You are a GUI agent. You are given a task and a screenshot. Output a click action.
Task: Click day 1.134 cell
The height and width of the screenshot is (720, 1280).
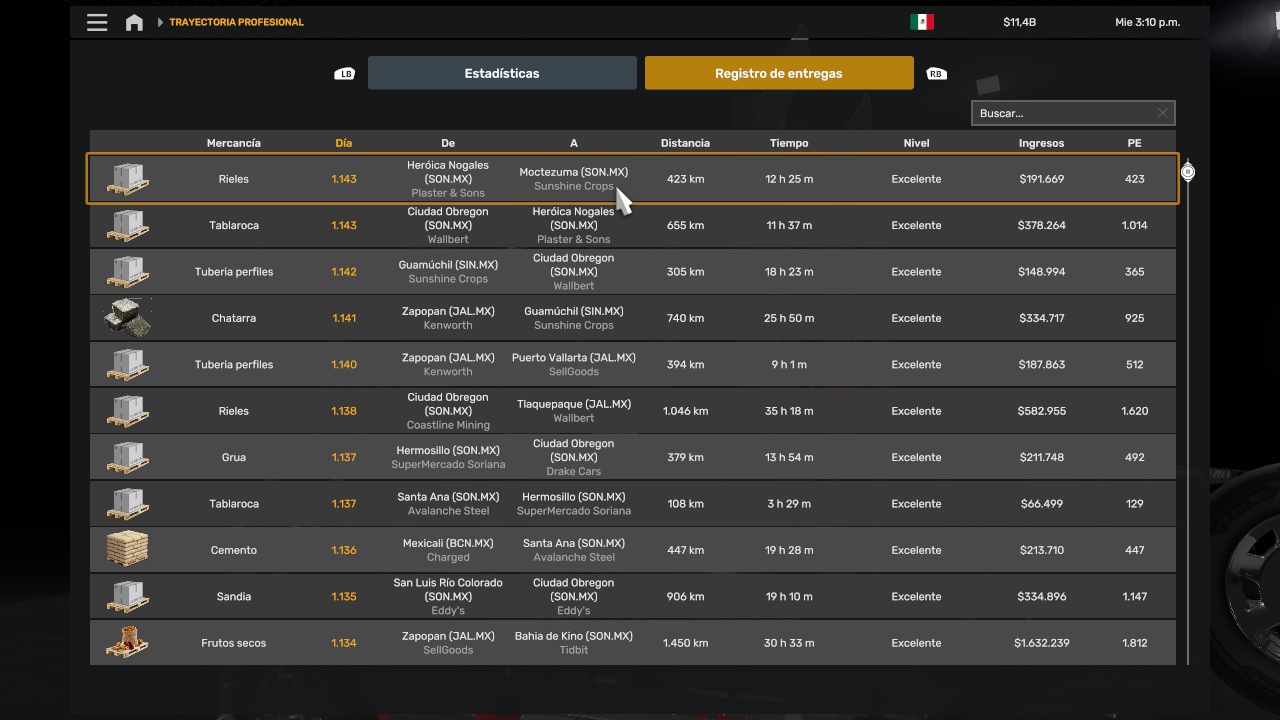point(344,643)
